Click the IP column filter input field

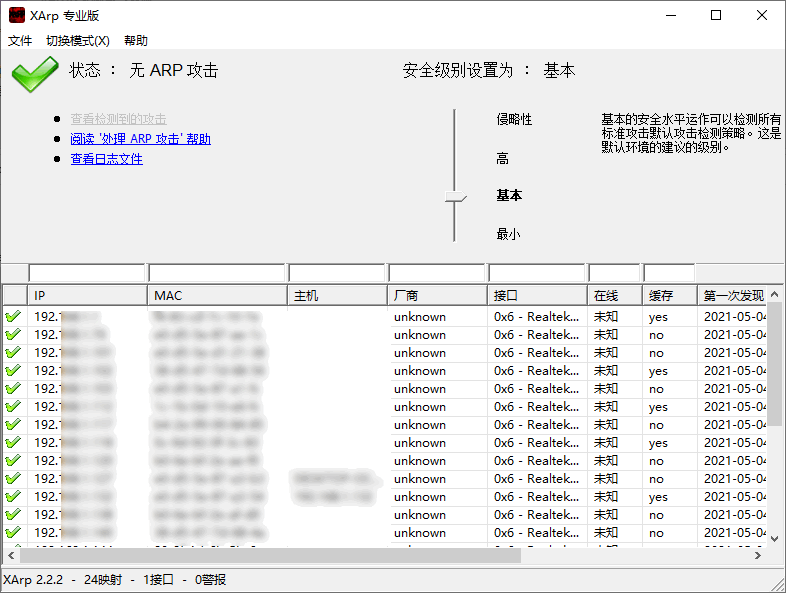[87, 273]
